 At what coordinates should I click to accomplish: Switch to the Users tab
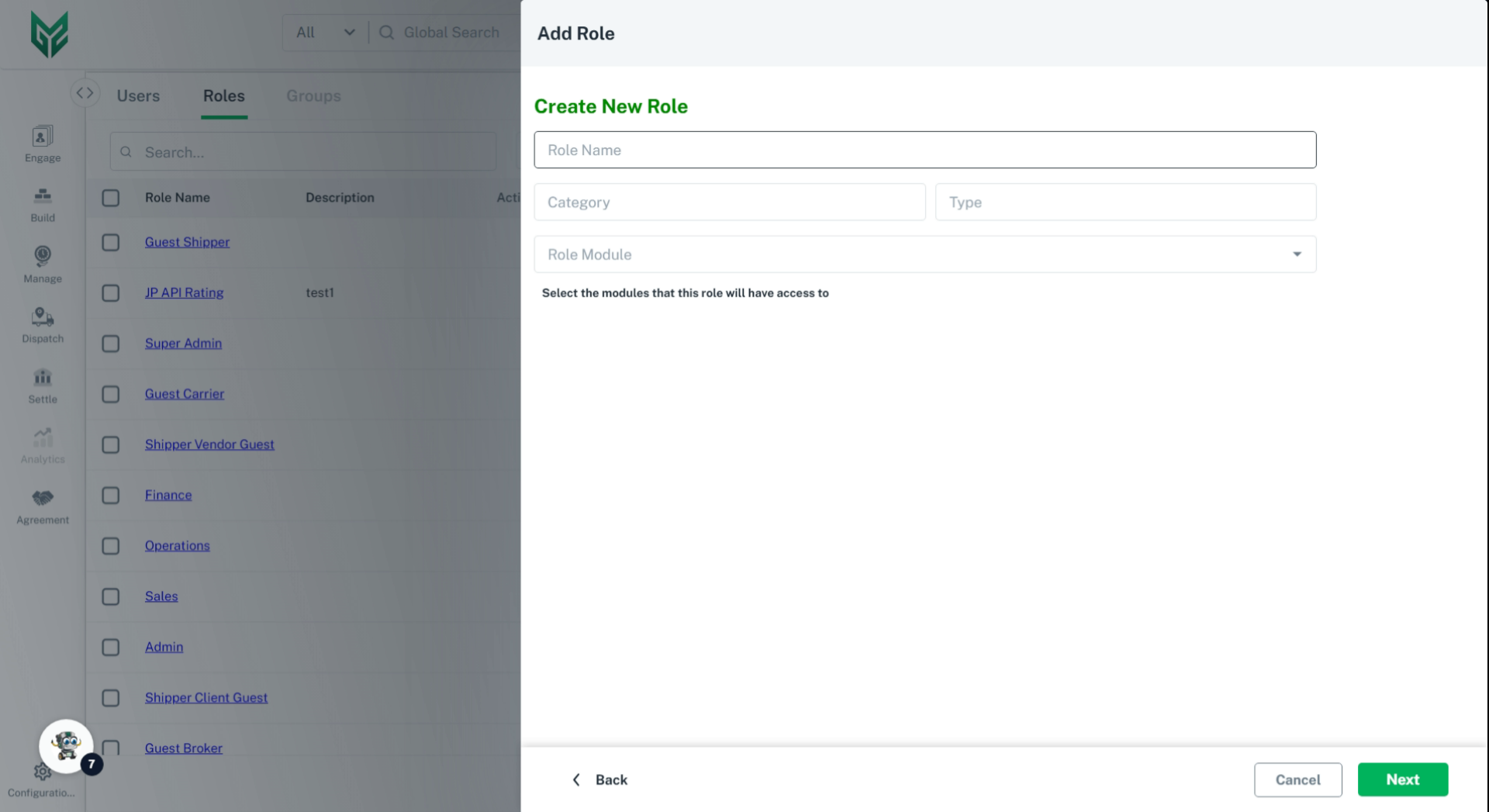point(138,96)
